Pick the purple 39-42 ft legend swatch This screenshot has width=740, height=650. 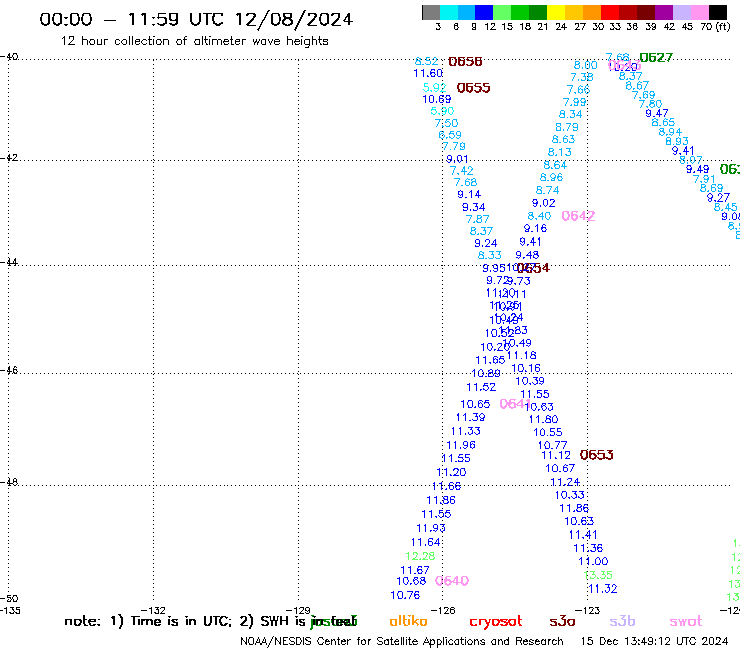point(663,12)
